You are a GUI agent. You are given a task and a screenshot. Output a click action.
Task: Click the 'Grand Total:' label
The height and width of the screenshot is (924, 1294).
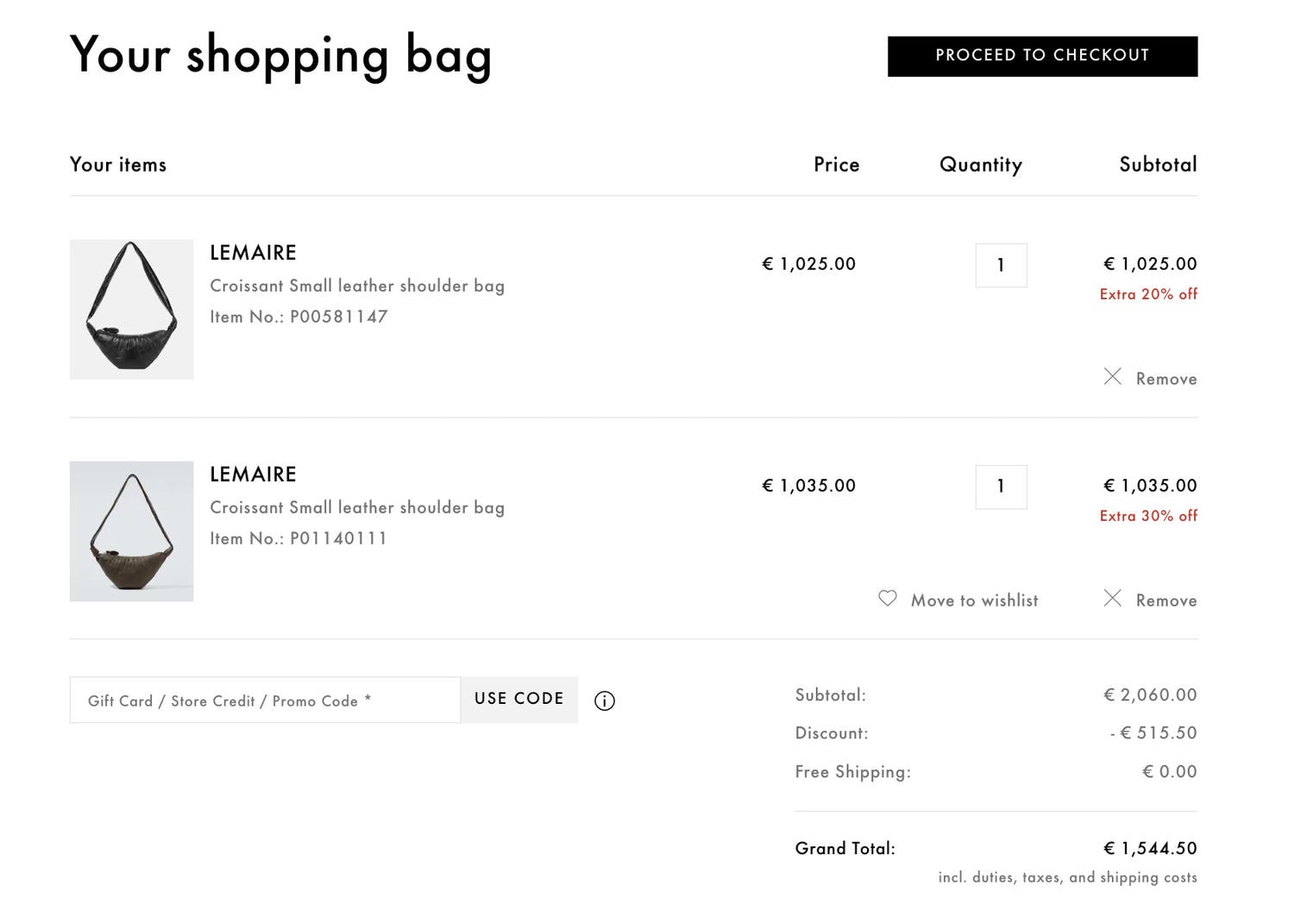[x=845, y=848]
